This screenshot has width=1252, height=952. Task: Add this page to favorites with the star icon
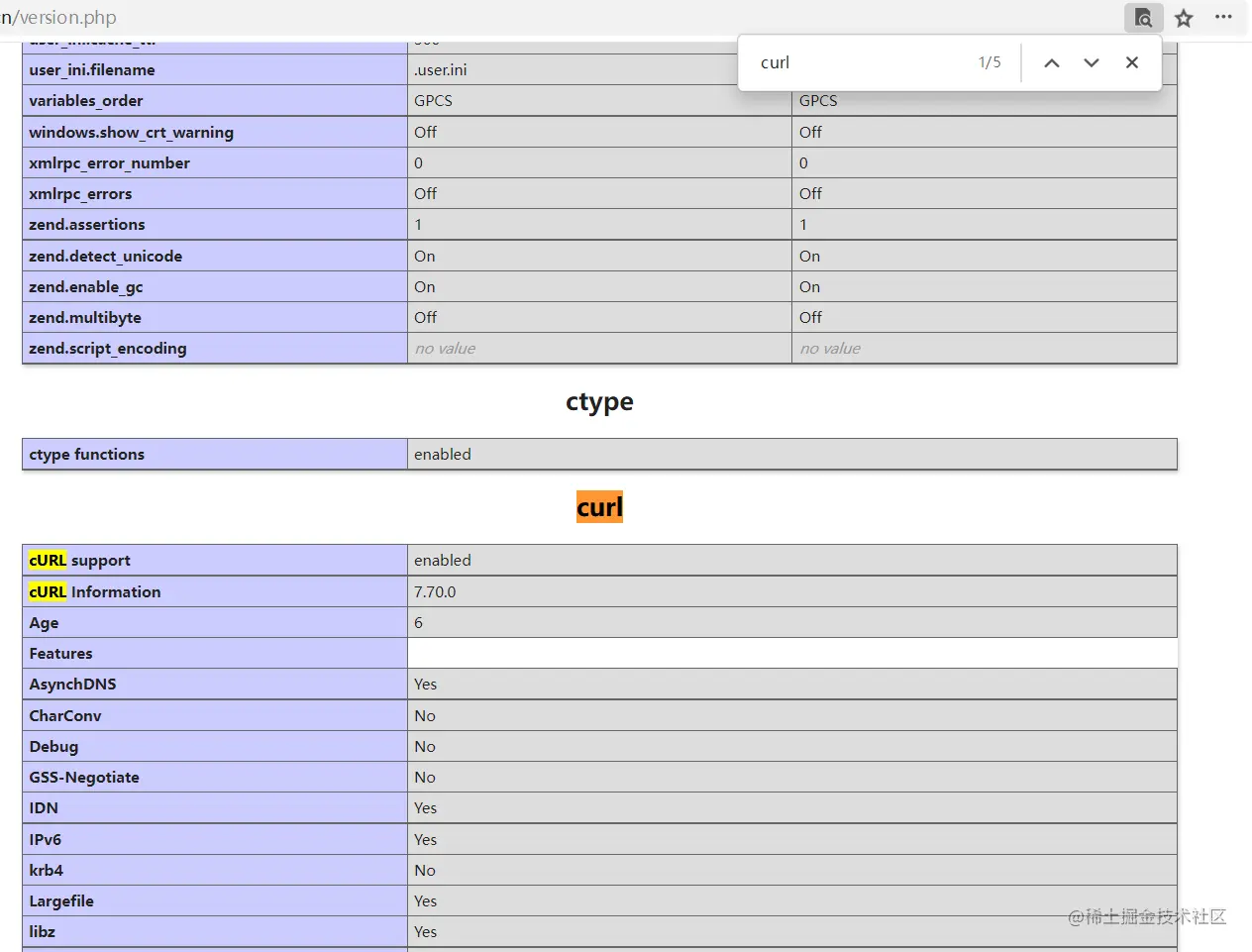(1184, 18)
